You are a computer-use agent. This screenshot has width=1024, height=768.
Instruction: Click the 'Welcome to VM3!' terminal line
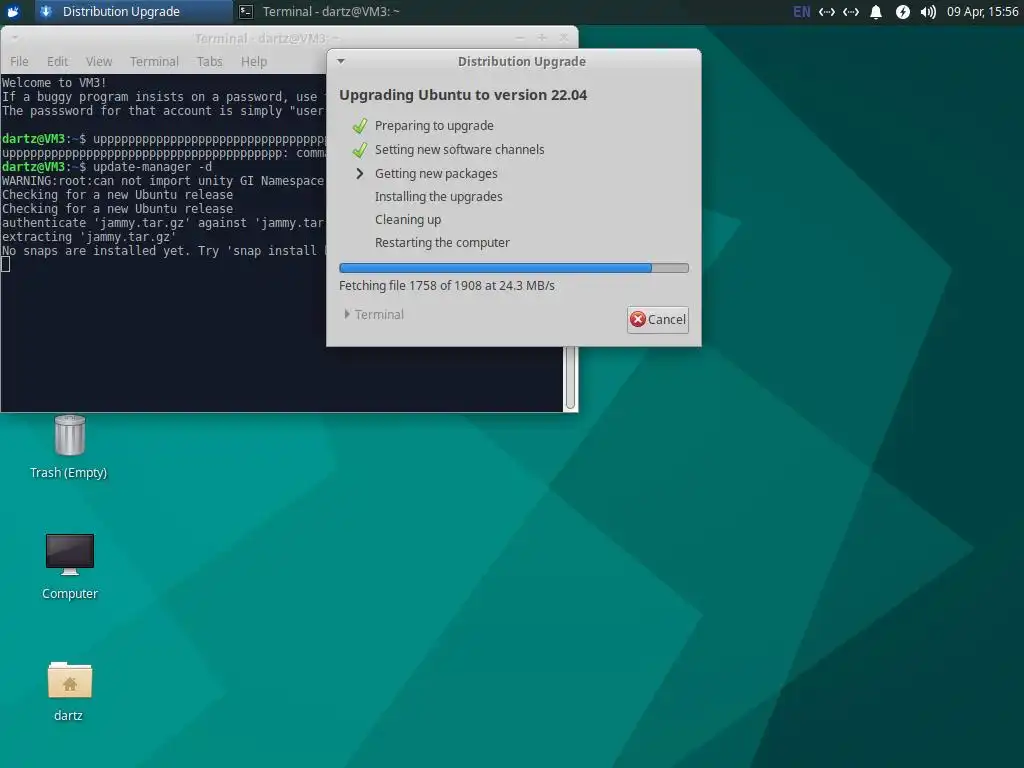[x=54, y=82]
